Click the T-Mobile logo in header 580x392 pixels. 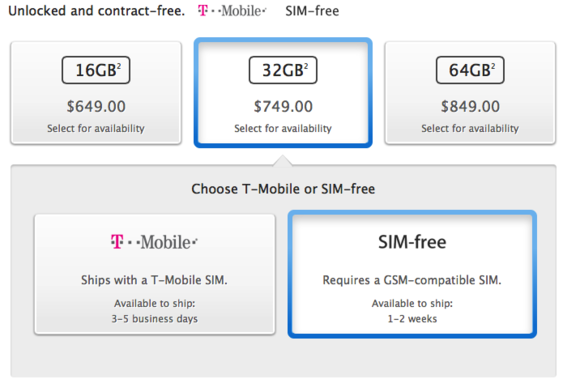[232, 11]
